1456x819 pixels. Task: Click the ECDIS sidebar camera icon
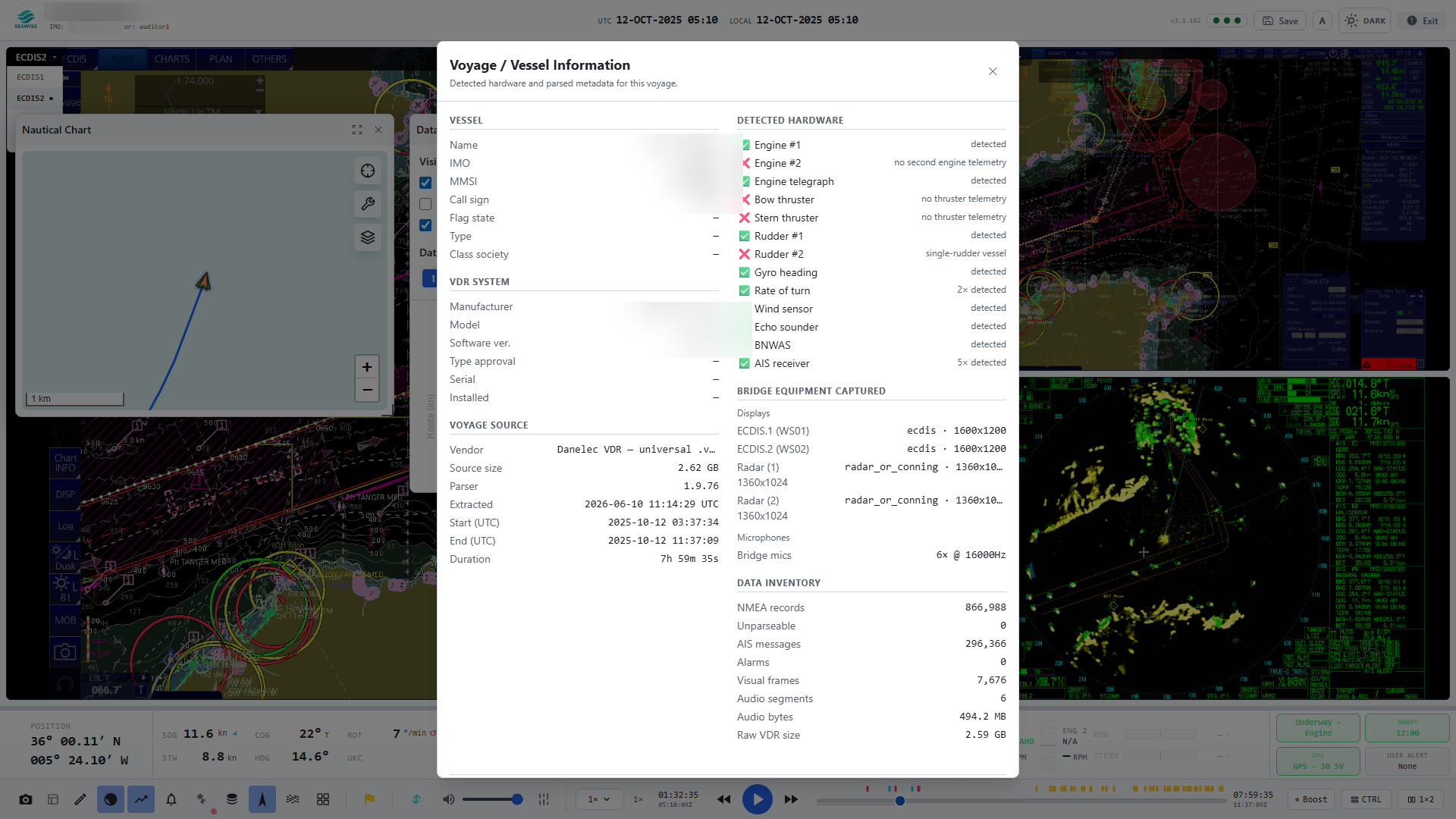65,651
